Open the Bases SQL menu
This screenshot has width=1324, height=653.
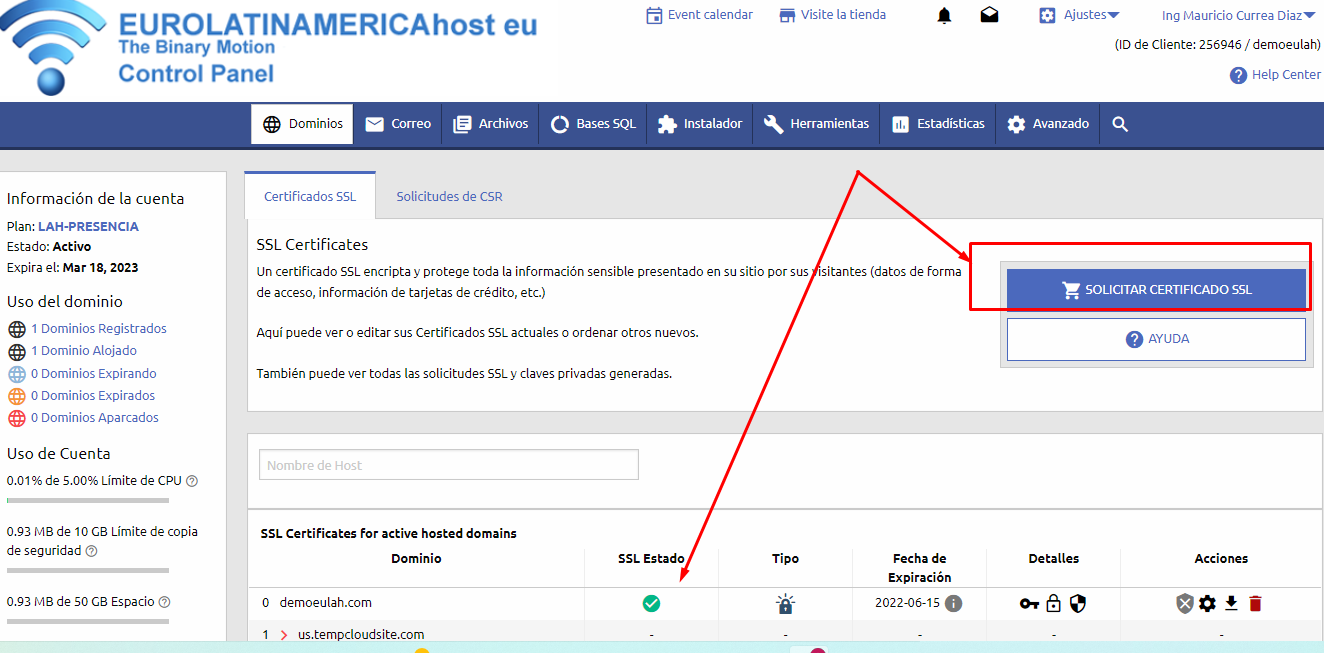[x=593, y=124]
